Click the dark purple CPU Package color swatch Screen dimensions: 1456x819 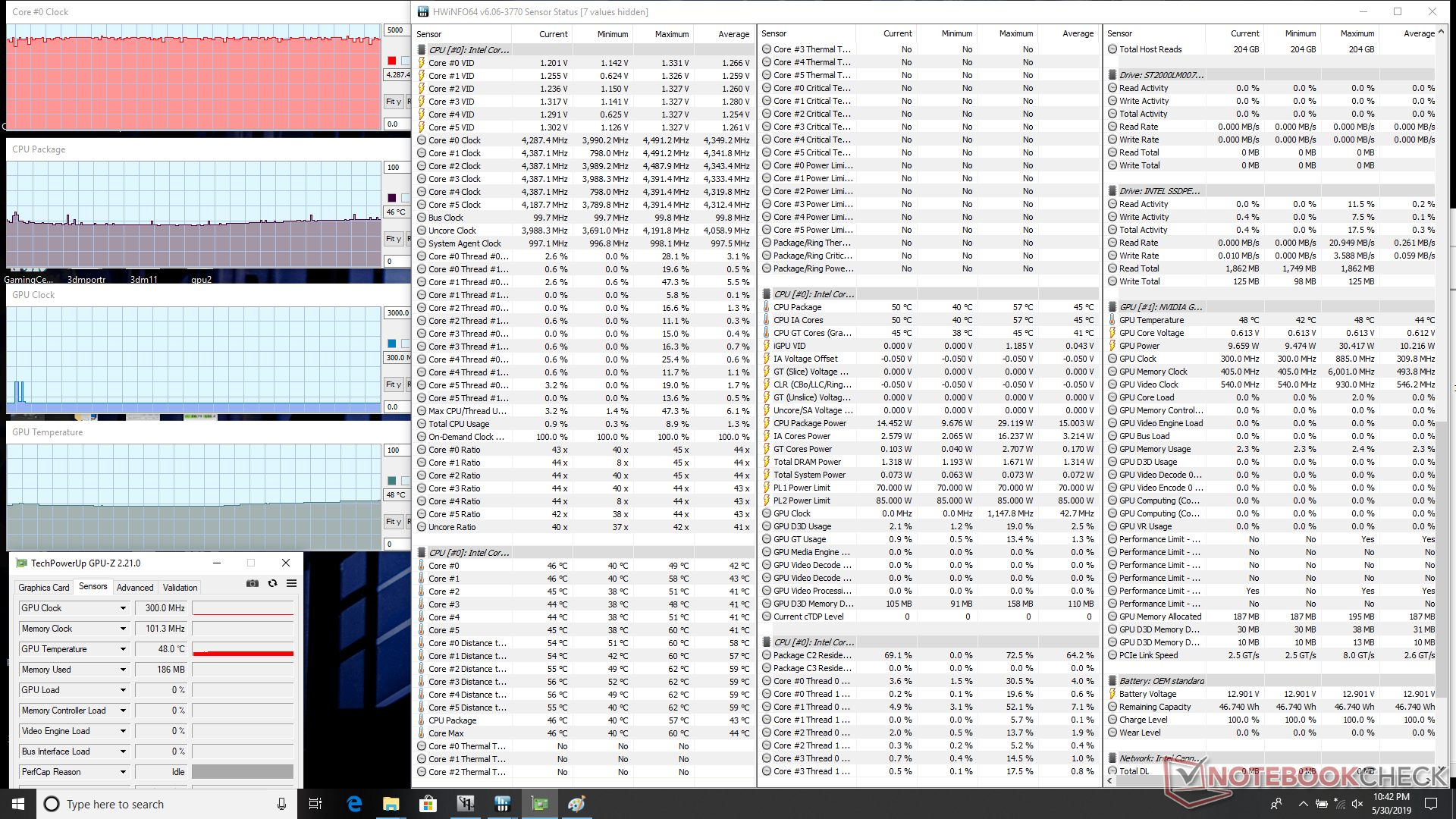click(392, 198)
